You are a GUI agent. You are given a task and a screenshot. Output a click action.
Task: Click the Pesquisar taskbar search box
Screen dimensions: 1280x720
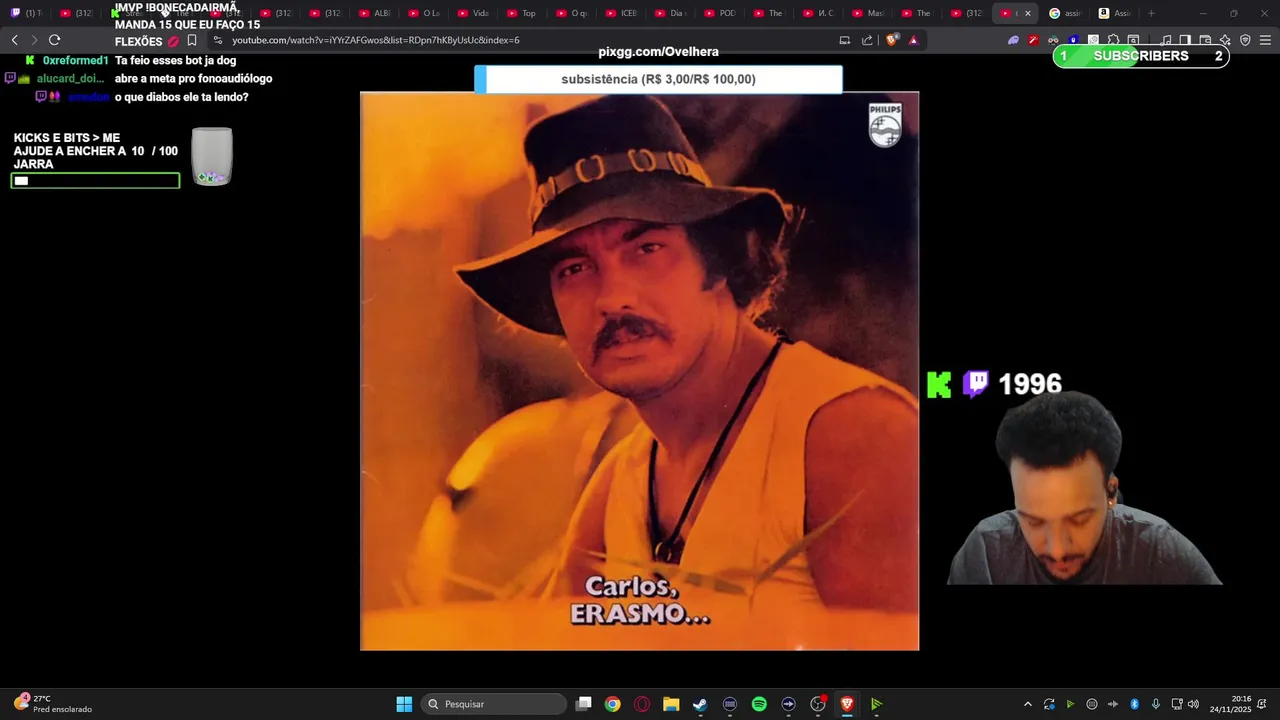[494, 704]
